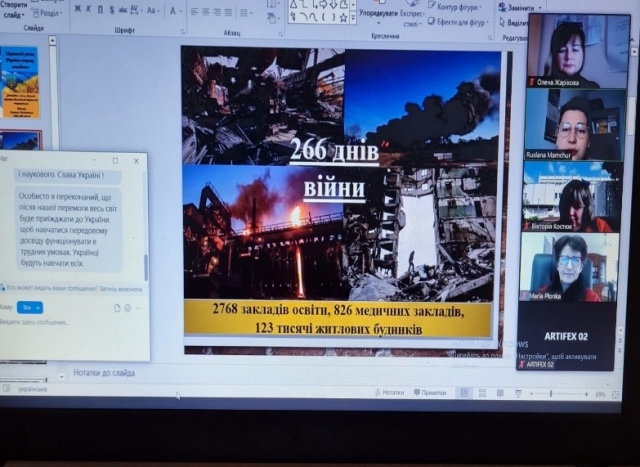Click attach file icon in chat
Screen dimensions: 640x467
(118, 308)
